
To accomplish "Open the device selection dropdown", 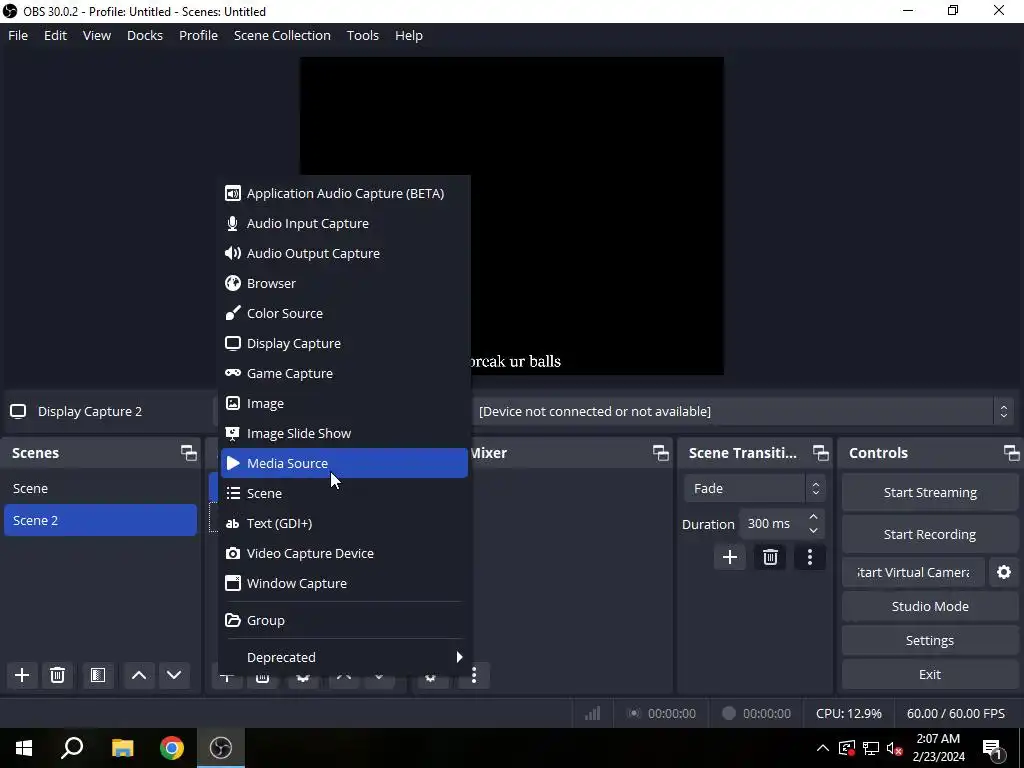I will point(743,411).
